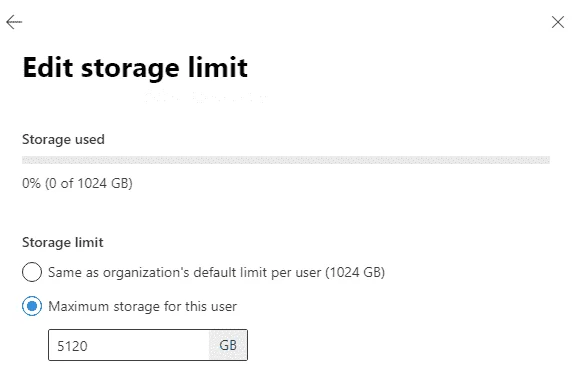Screen dimensions: 577x388
Task: Close the Edit storage limit panel
Action: [558, 22]
